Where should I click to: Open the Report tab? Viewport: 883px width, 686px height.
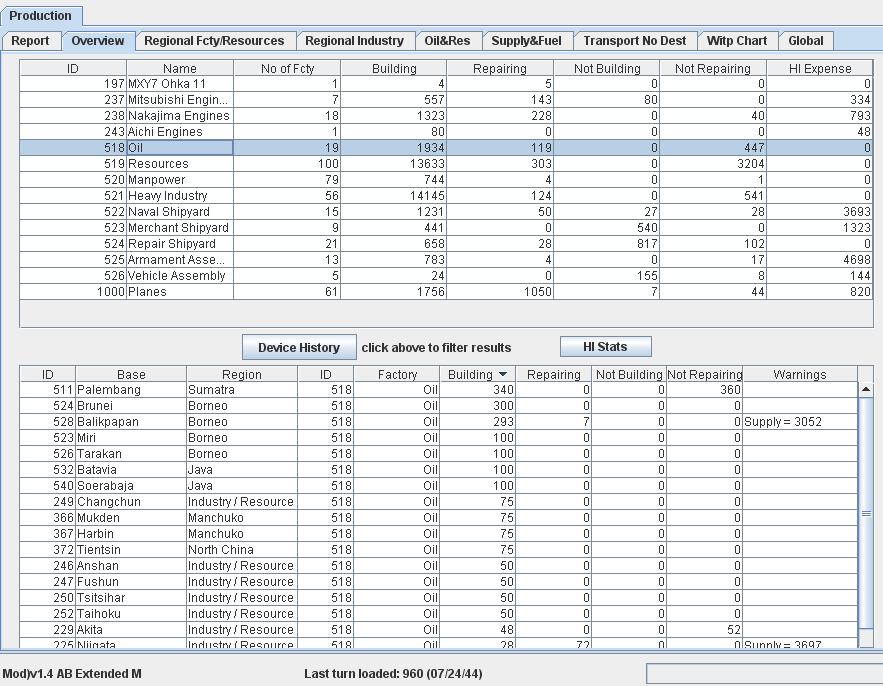coord(30,41)
